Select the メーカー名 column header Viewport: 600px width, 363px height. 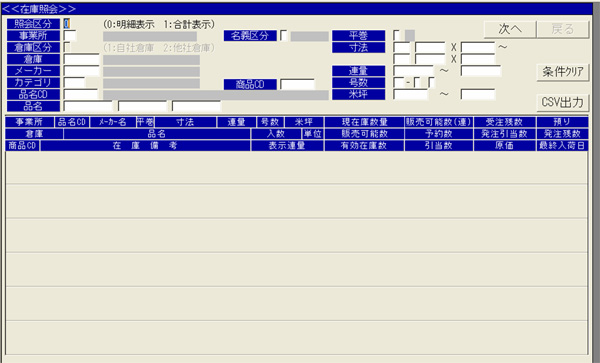[x=112, y=122]
